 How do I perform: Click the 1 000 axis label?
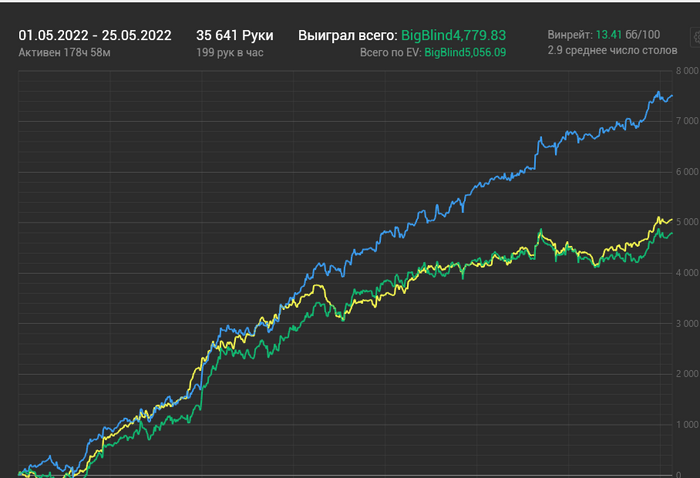(x=687, y=425)
